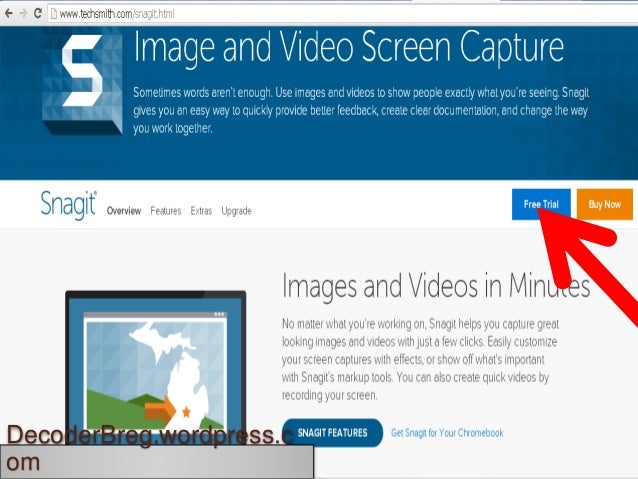The image size is (638, 479).
Task: Click the blue Free Trial button
Action: pos(541,204)
